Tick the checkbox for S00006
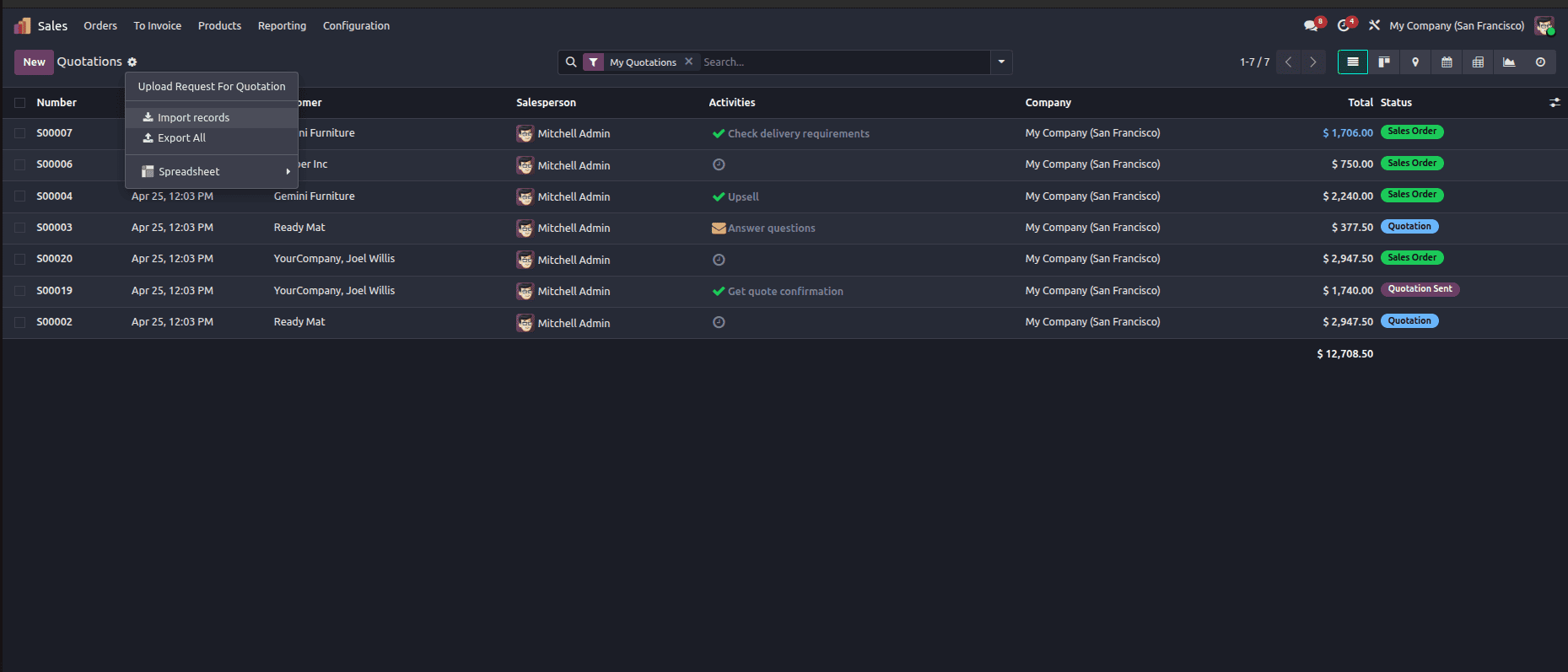 click(x=19, y=165)
